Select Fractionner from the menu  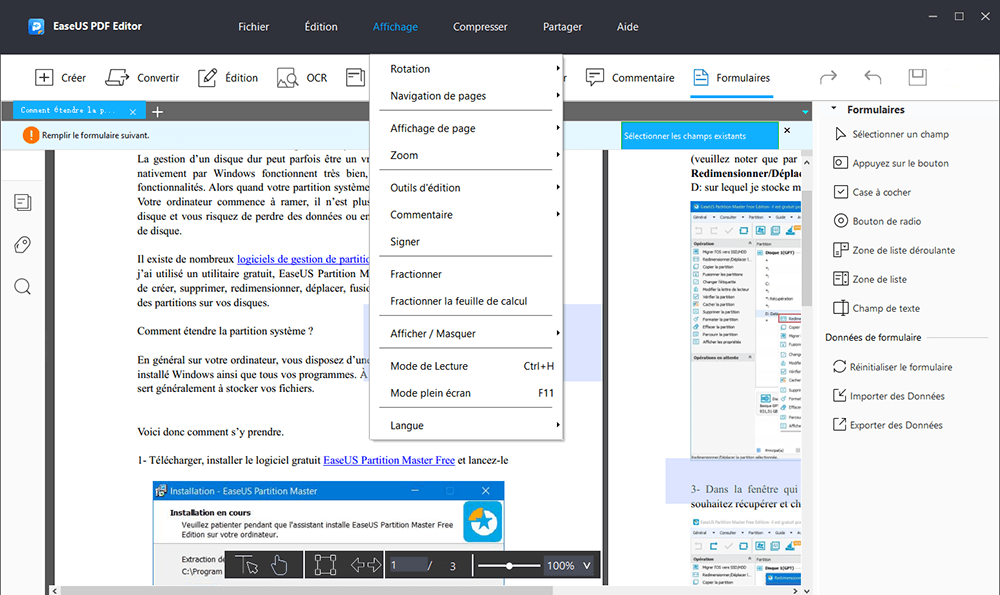(x=466, y=274)
